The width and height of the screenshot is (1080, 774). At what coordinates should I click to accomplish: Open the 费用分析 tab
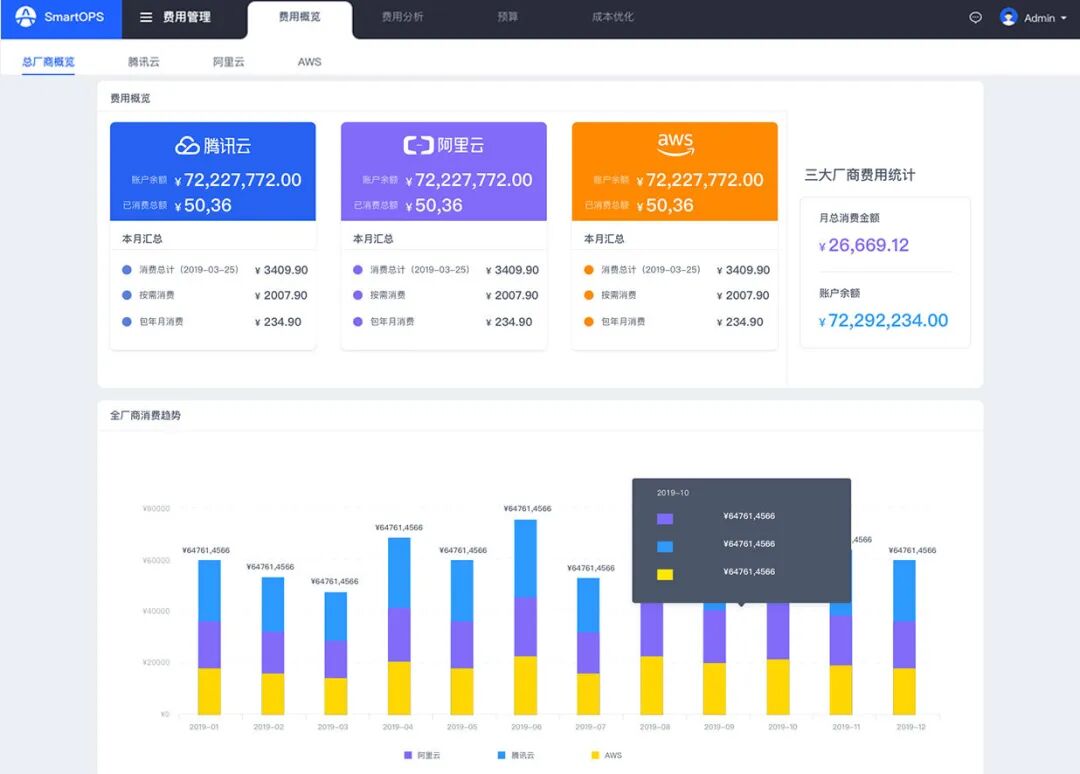(x=403, y=17)
